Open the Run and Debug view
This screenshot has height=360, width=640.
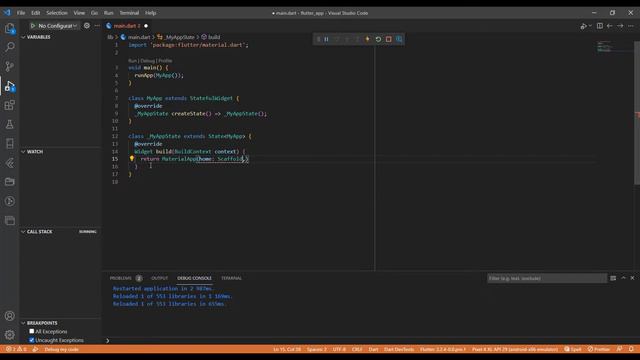click(10, 86)
